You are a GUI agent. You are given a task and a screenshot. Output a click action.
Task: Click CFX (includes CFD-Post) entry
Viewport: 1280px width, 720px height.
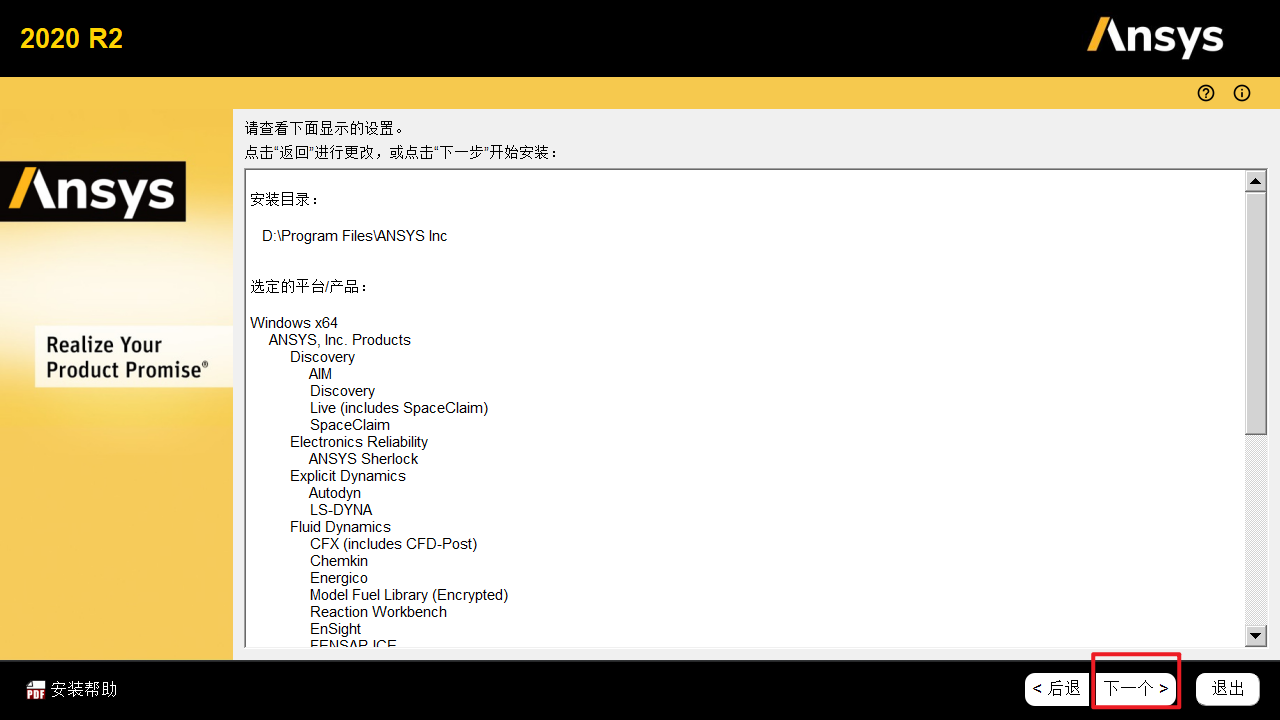394,544
